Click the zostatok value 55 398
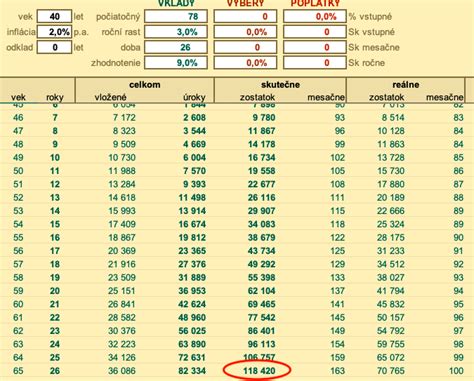 [x=262, y=277]
